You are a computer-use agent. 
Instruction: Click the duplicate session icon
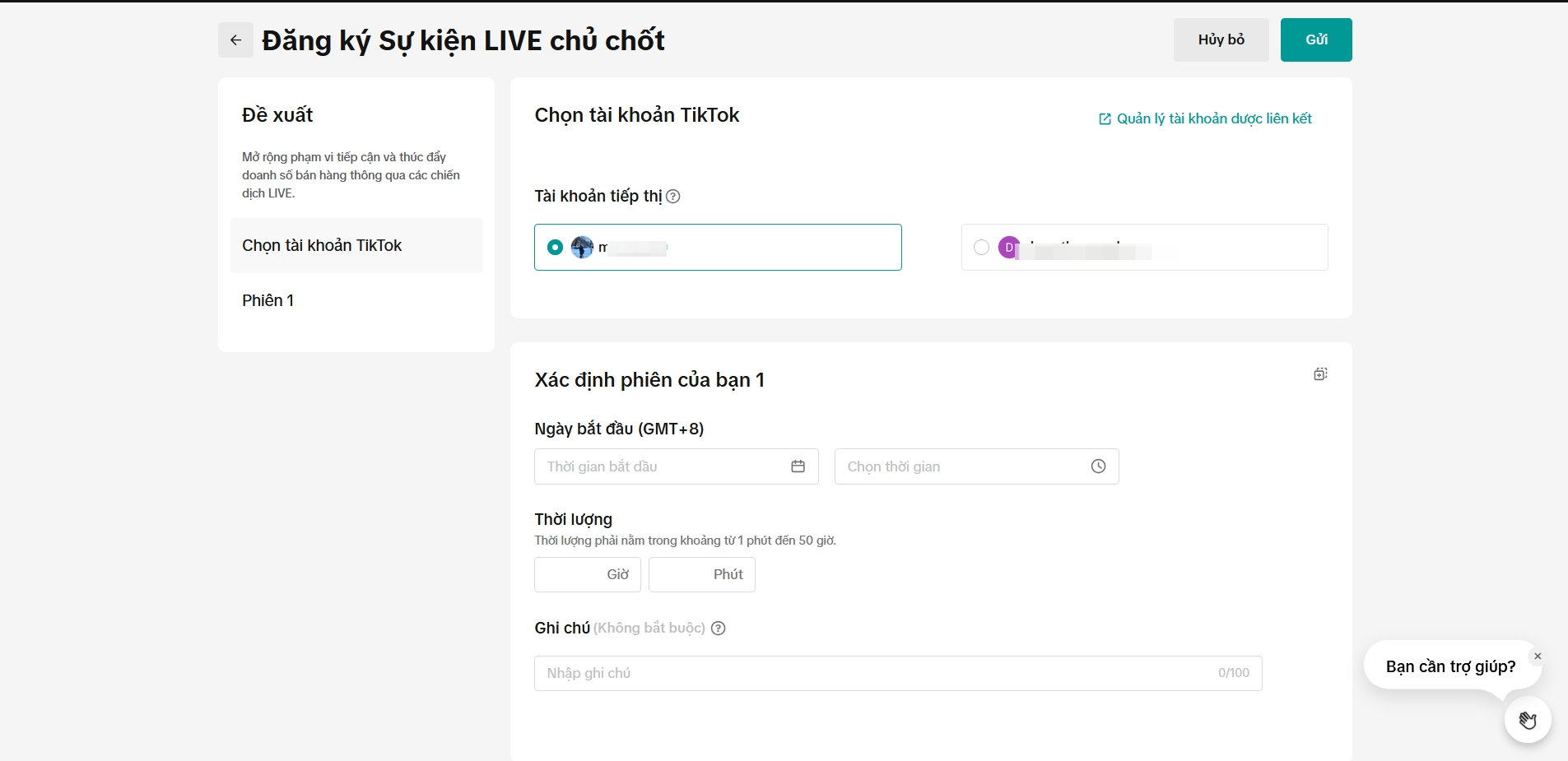coord(1320,374)
